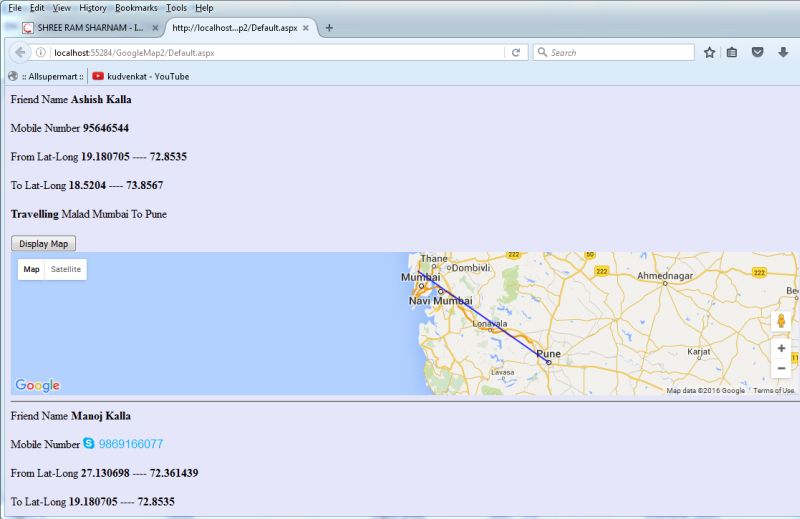
Task: Bookmark this page with the star icon
Action: pos(709,52)
